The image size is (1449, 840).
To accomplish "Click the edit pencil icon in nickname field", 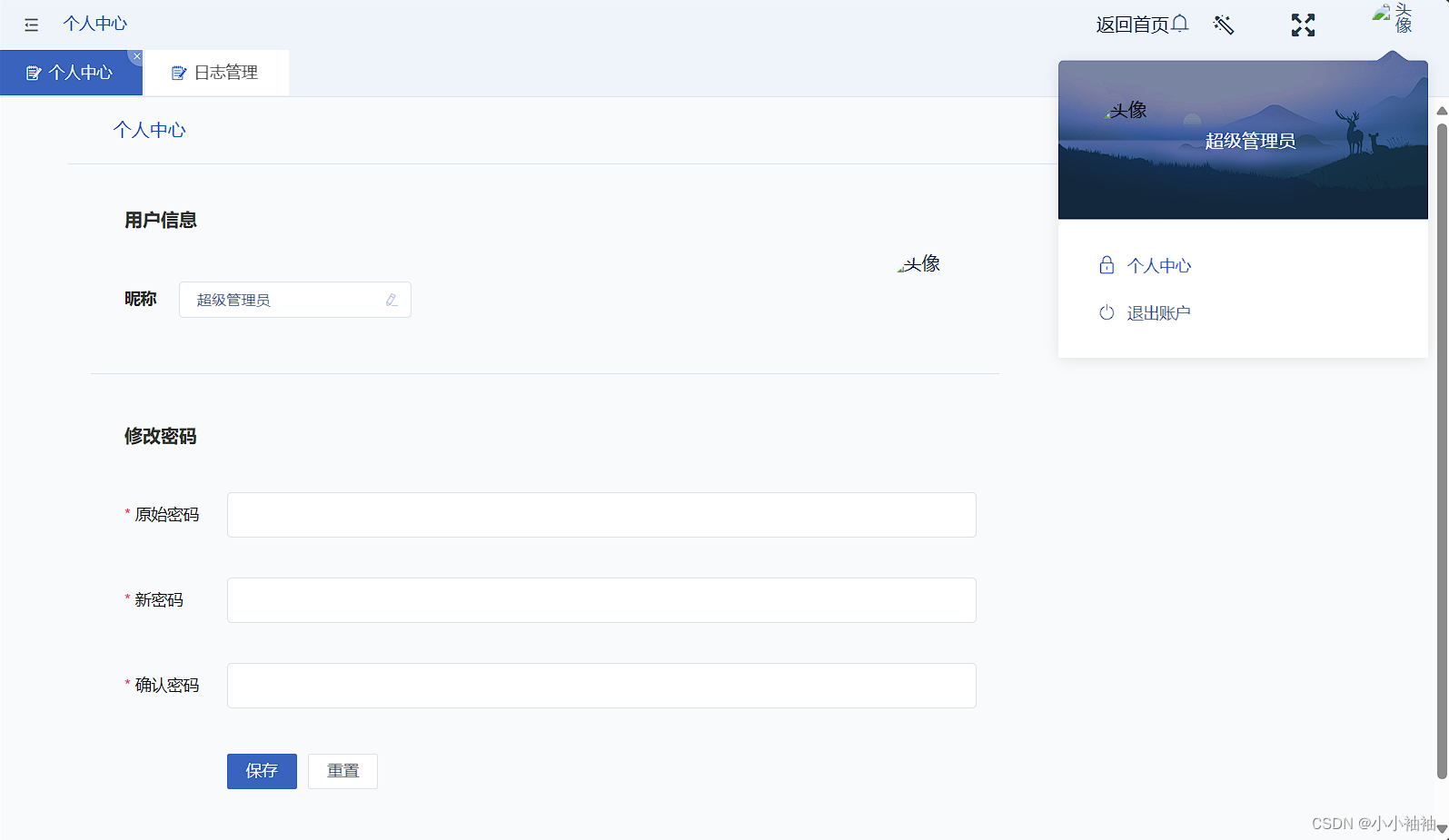I will point(392,300).
